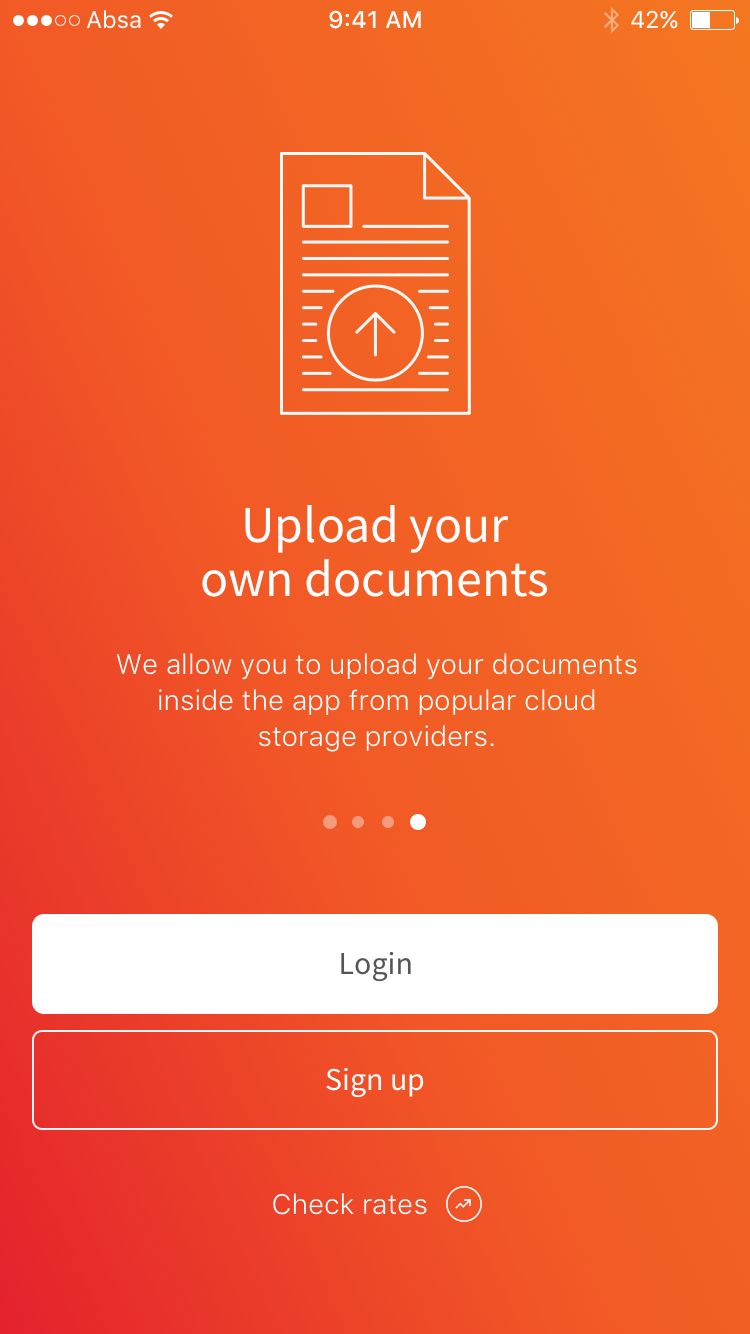The width and height of the screenshot is (750, 1334).
Task: Select the fourth active page dot
Action: click(x=418, y=822)
